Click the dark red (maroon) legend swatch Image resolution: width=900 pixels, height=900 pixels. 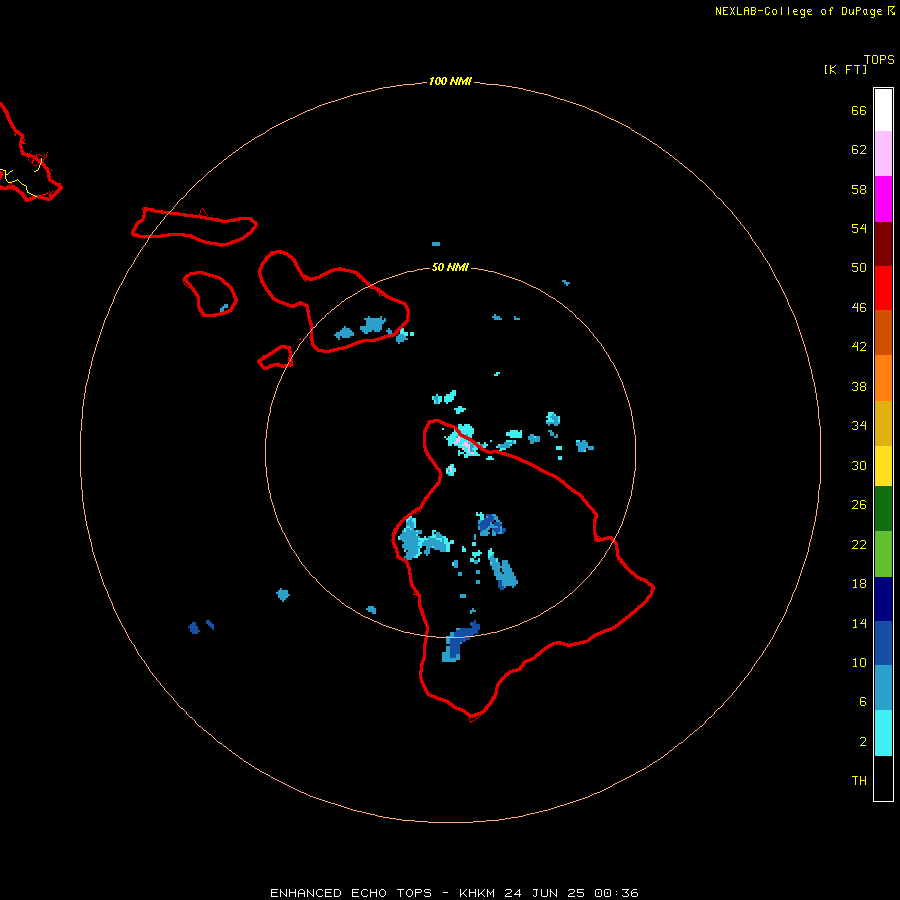pos(883,244)
